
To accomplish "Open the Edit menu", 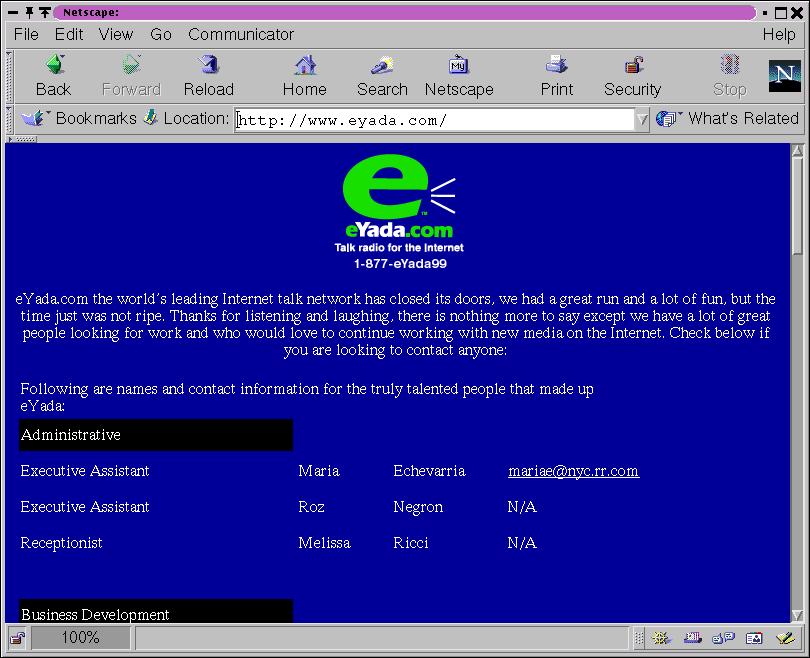I will [x=69, y=35].
